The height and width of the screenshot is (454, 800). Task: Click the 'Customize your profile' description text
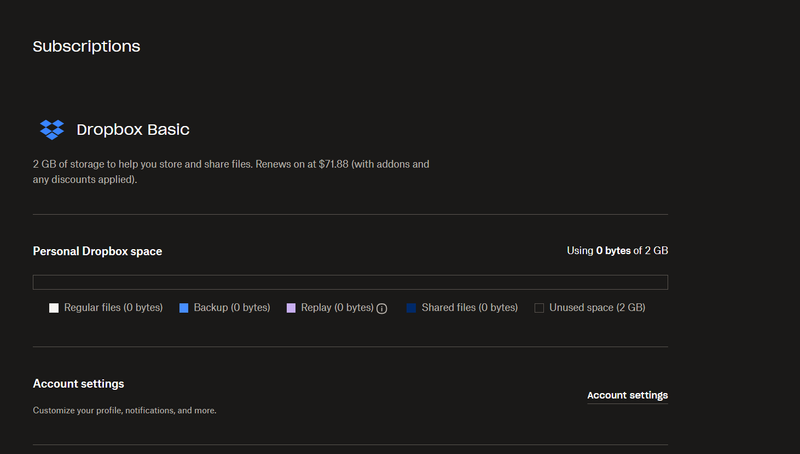[124, 410]
